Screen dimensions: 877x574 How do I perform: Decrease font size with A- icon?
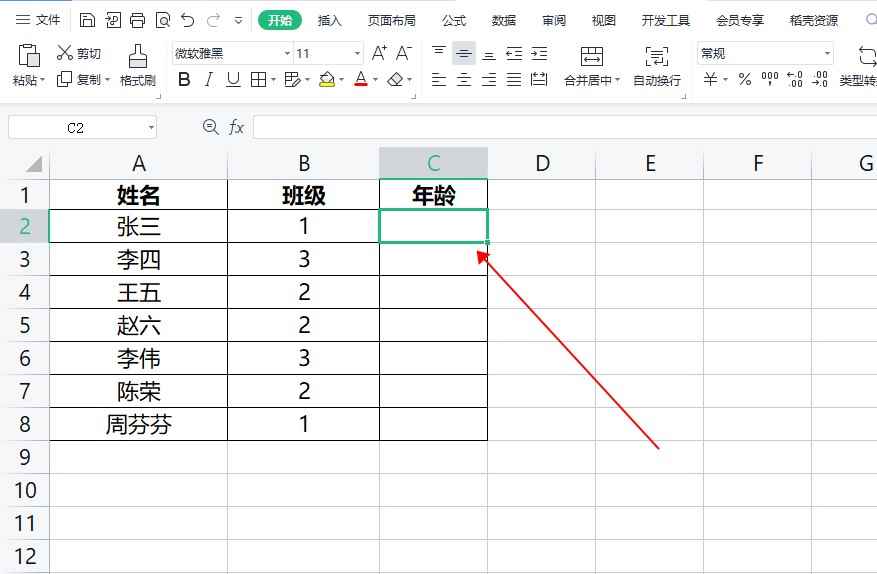coord(403,53)
